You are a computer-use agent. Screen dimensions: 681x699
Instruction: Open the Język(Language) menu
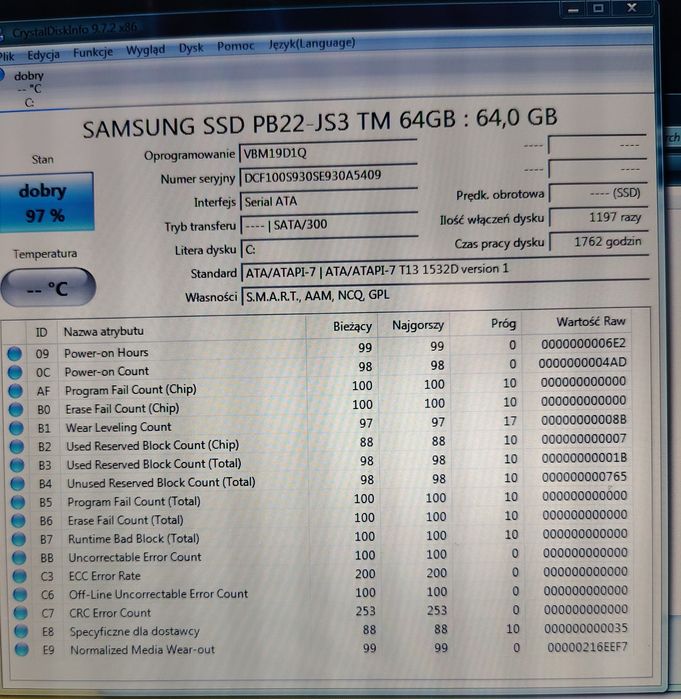click(312, 44)
